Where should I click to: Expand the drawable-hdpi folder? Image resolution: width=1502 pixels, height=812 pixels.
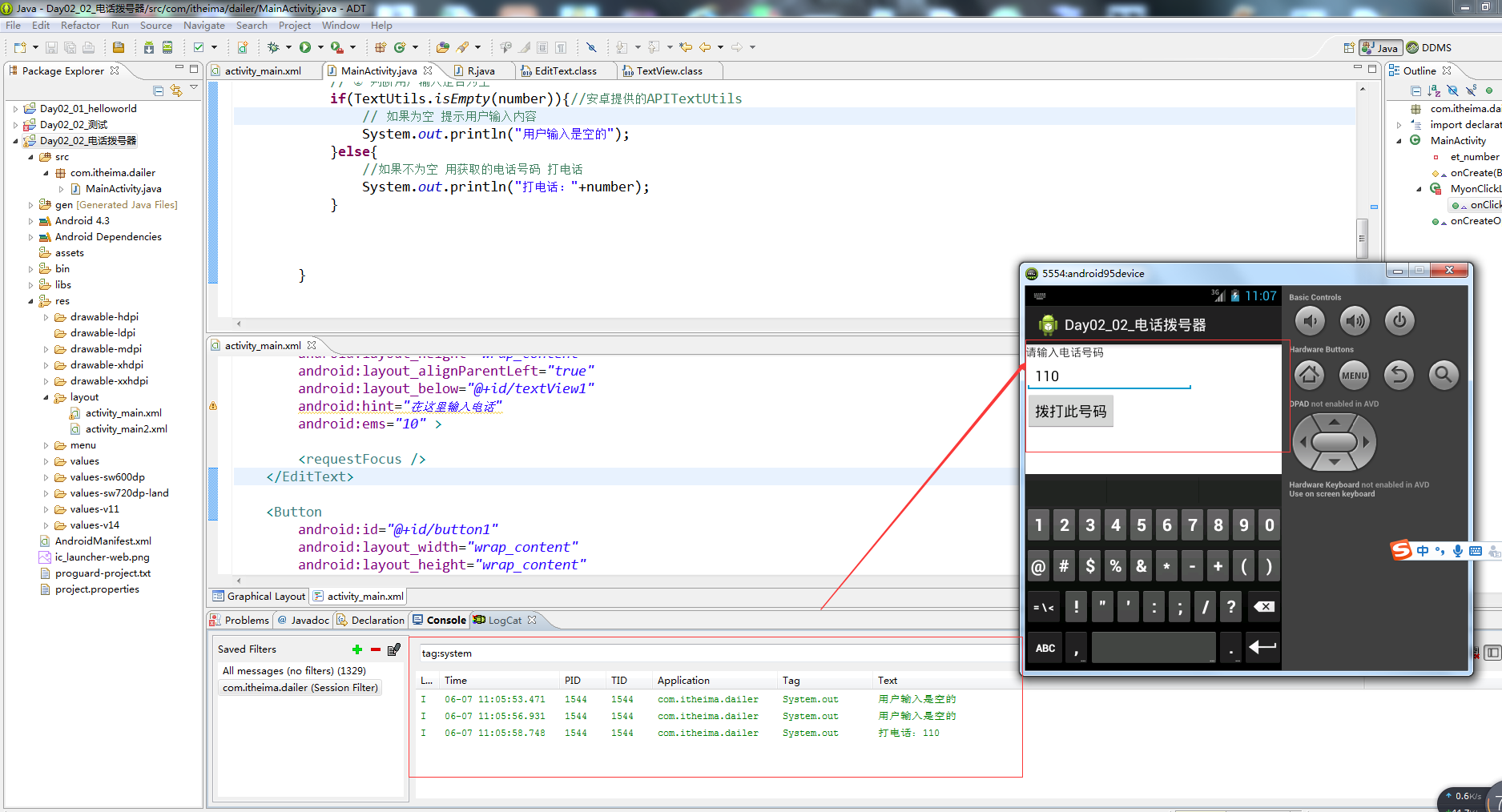pos(46,317)
